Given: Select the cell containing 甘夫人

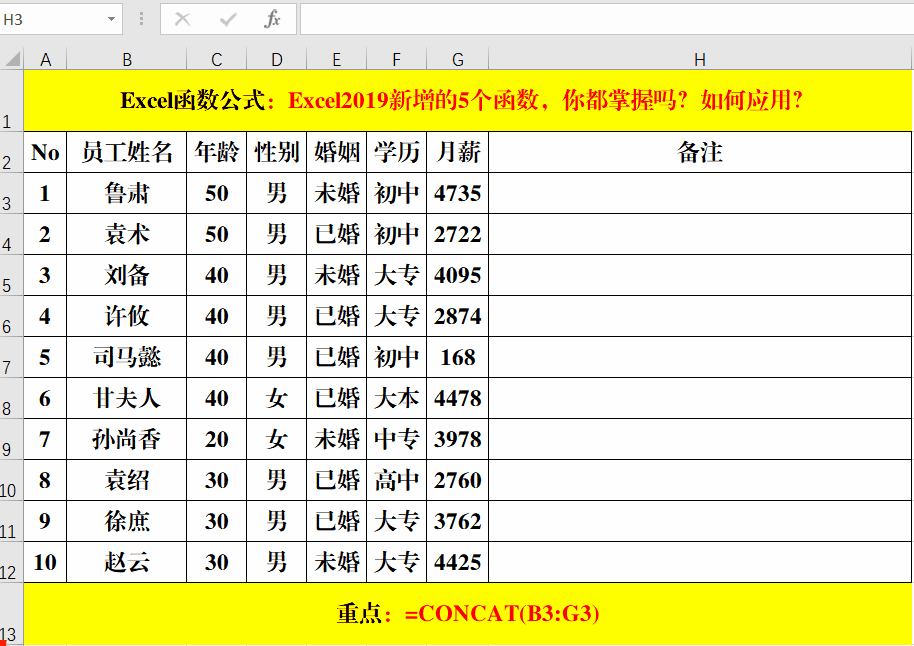Looking at the screenshot, I should (126, 398).
